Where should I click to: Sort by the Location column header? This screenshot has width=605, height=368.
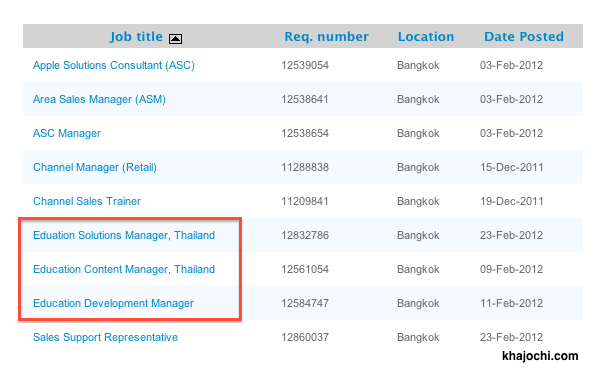(426, 37)
